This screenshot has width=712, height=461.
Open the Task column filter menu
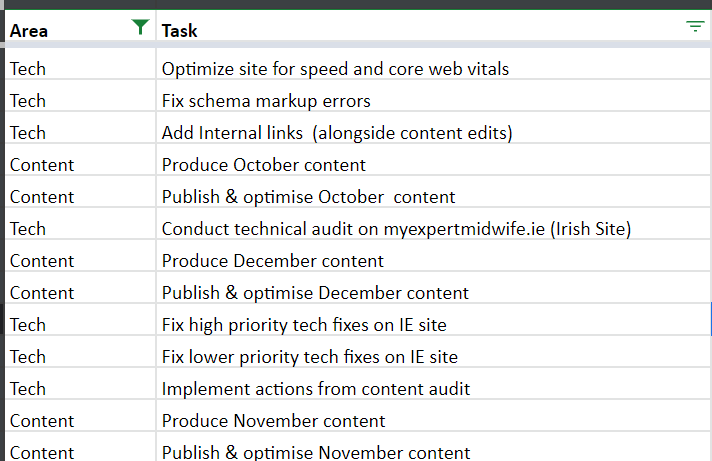[x=695, y=28]
